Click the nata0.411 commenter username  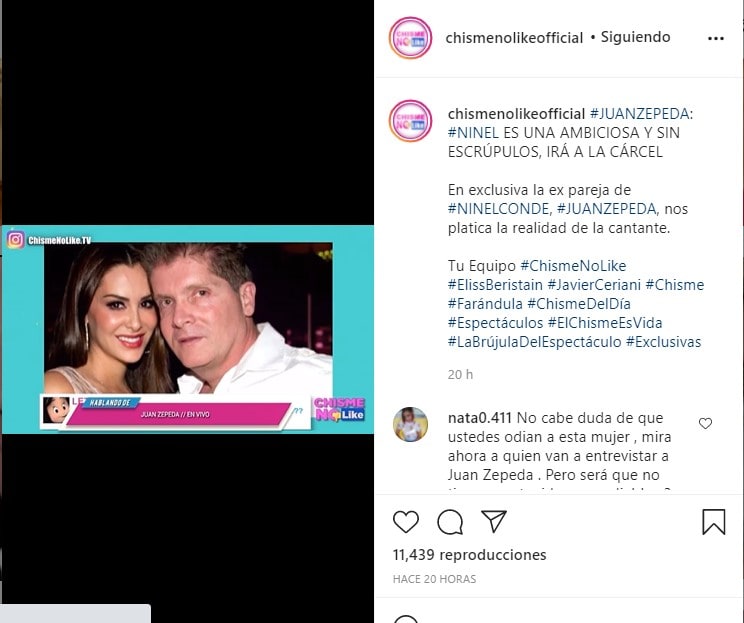pos(480,418)
